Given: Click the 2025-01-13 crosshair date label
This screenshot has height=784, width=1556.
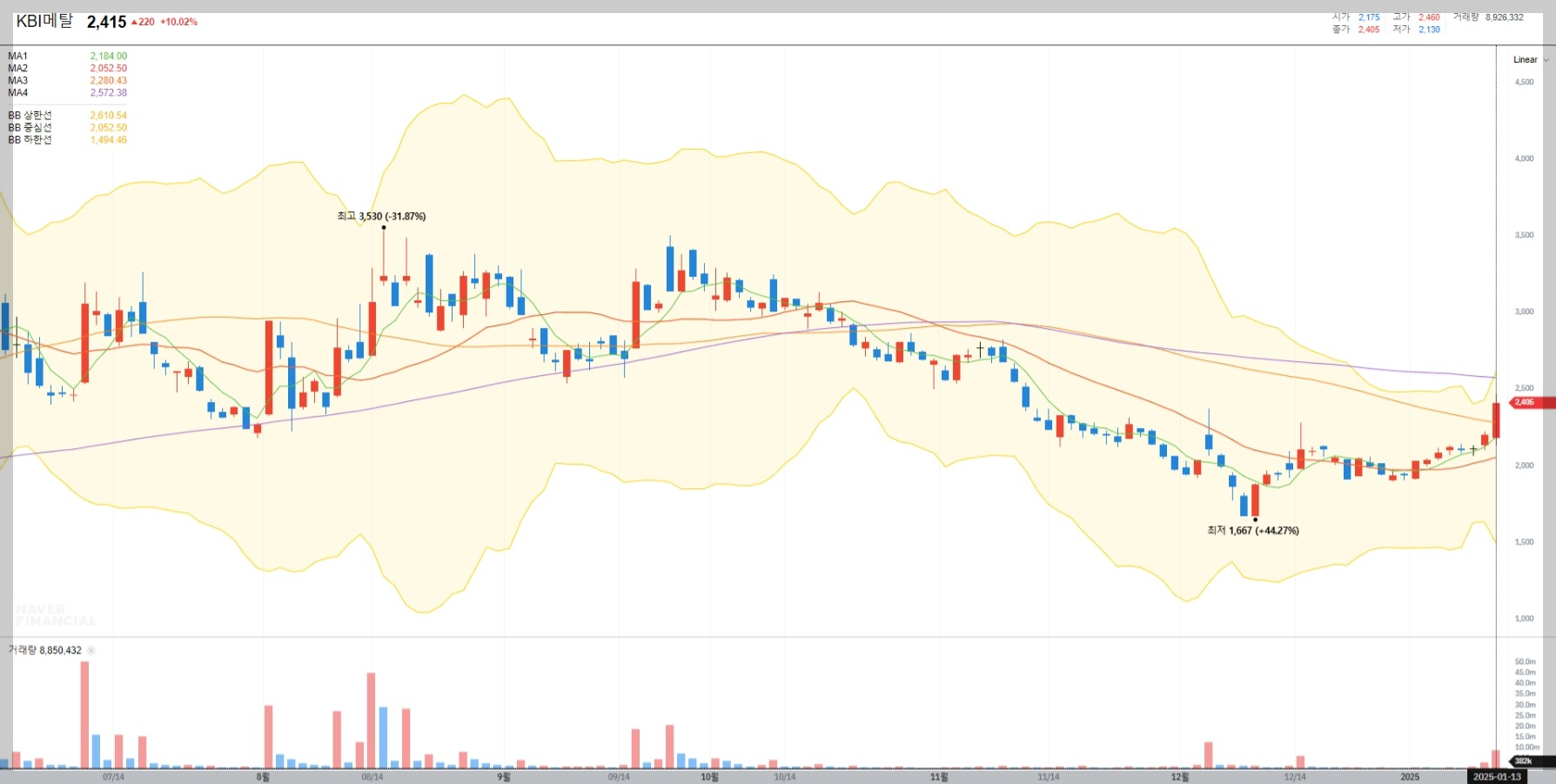Looking at the screenshot, I should pos(1497,776).
